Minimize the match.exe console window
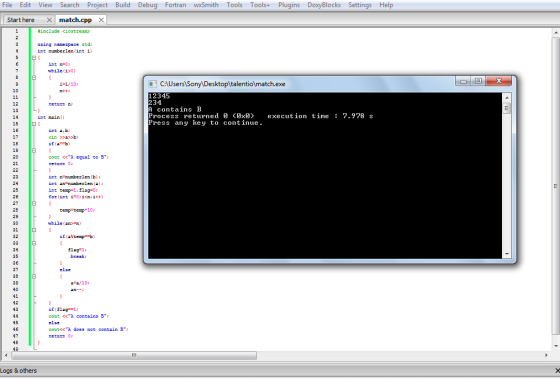Screen dimensions: 560x380 pyautogui.click(x=463, y=81)
